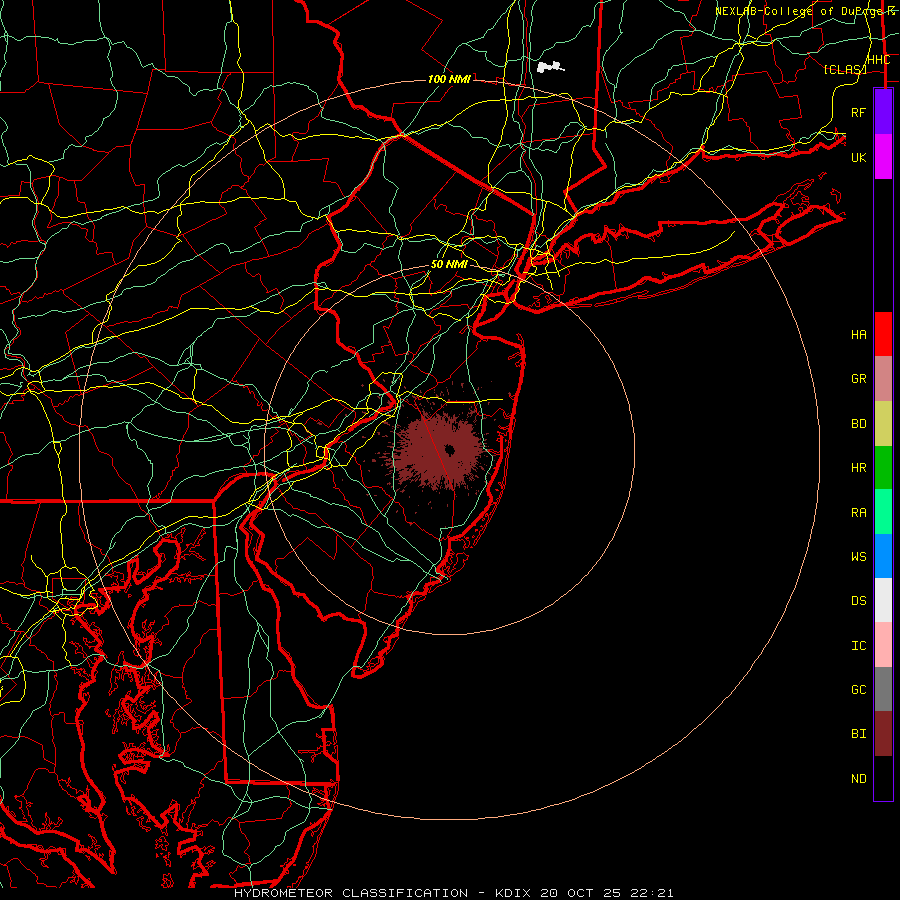The height and width of the screenshot is (900, 900).
Task: Click the ND legend label
Action: pyautogui.click(x=859, y=779)
